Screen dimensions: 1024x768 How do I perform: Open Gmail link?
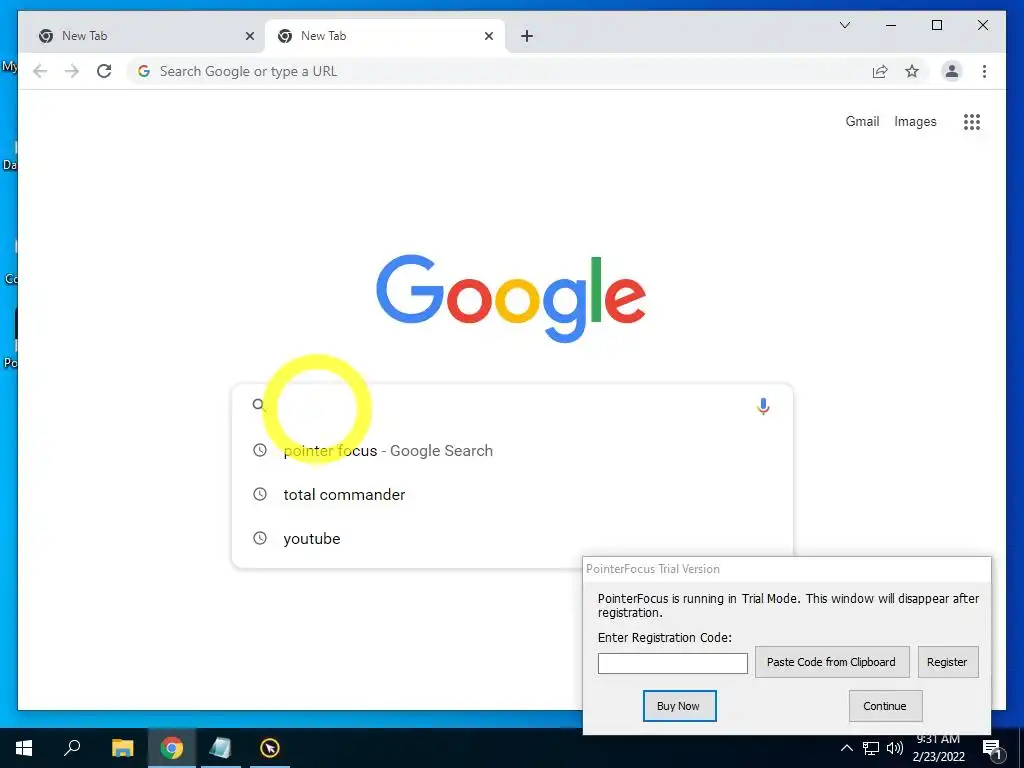862,121
